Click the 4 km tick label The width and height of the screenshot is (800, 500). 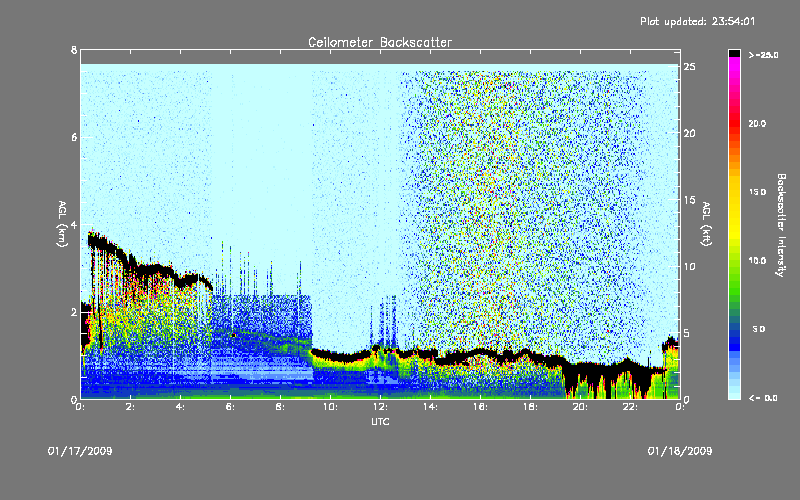(x=74, y=225)
